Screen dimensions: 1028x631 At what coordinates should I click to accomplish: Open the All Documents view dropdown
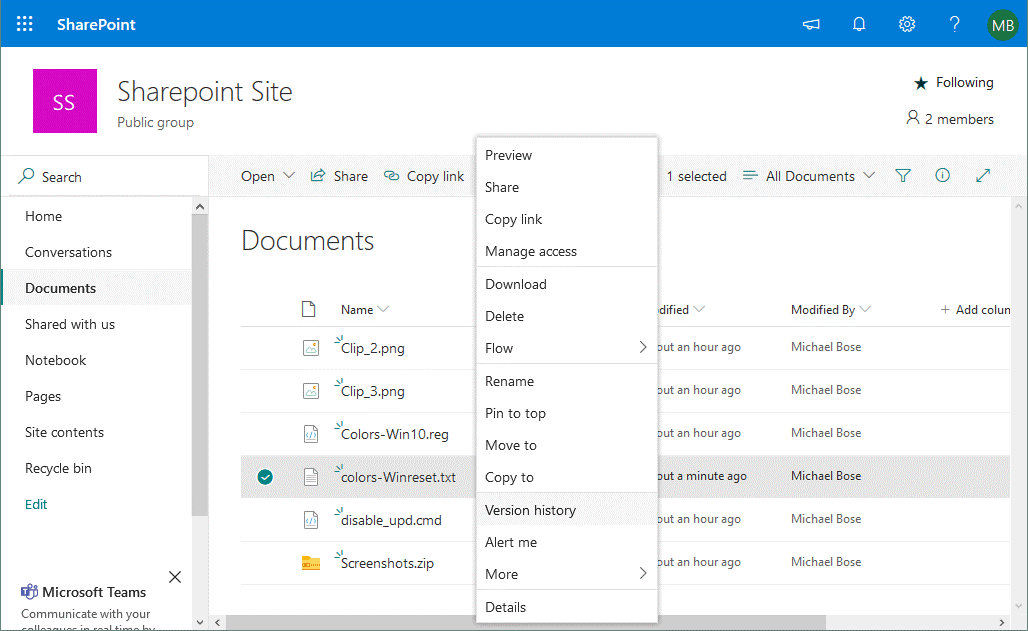[809, 176]
